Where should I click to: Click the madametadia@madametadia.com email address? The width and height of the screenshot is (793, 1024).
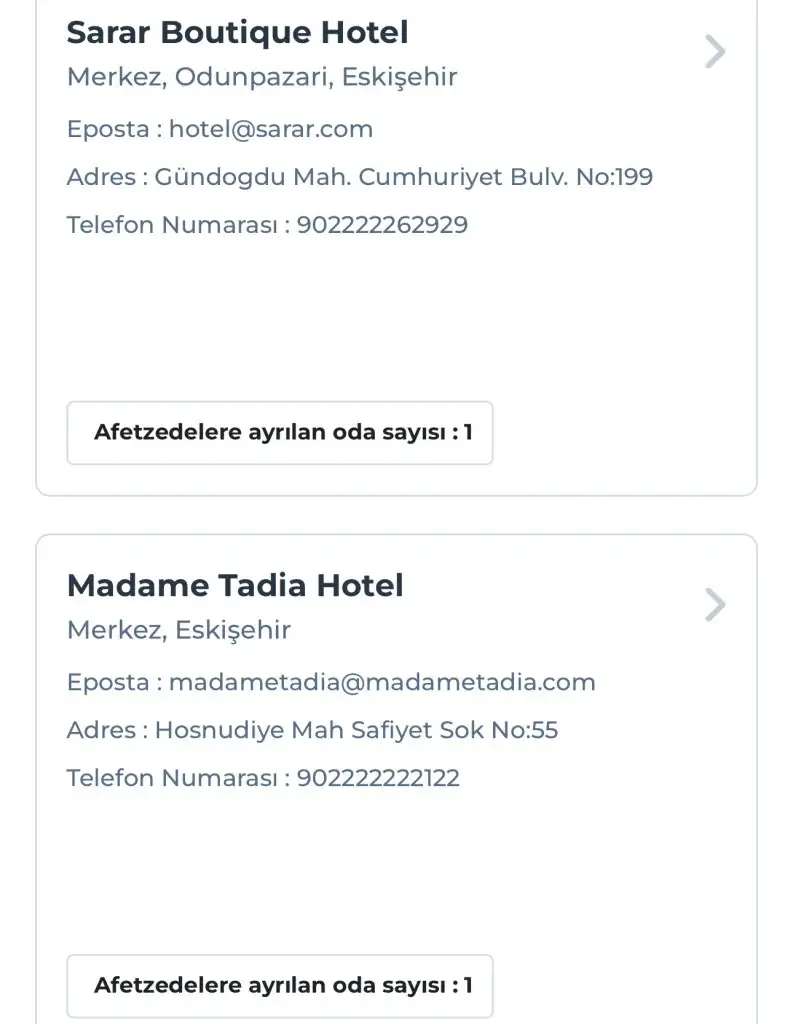point(382,682)
